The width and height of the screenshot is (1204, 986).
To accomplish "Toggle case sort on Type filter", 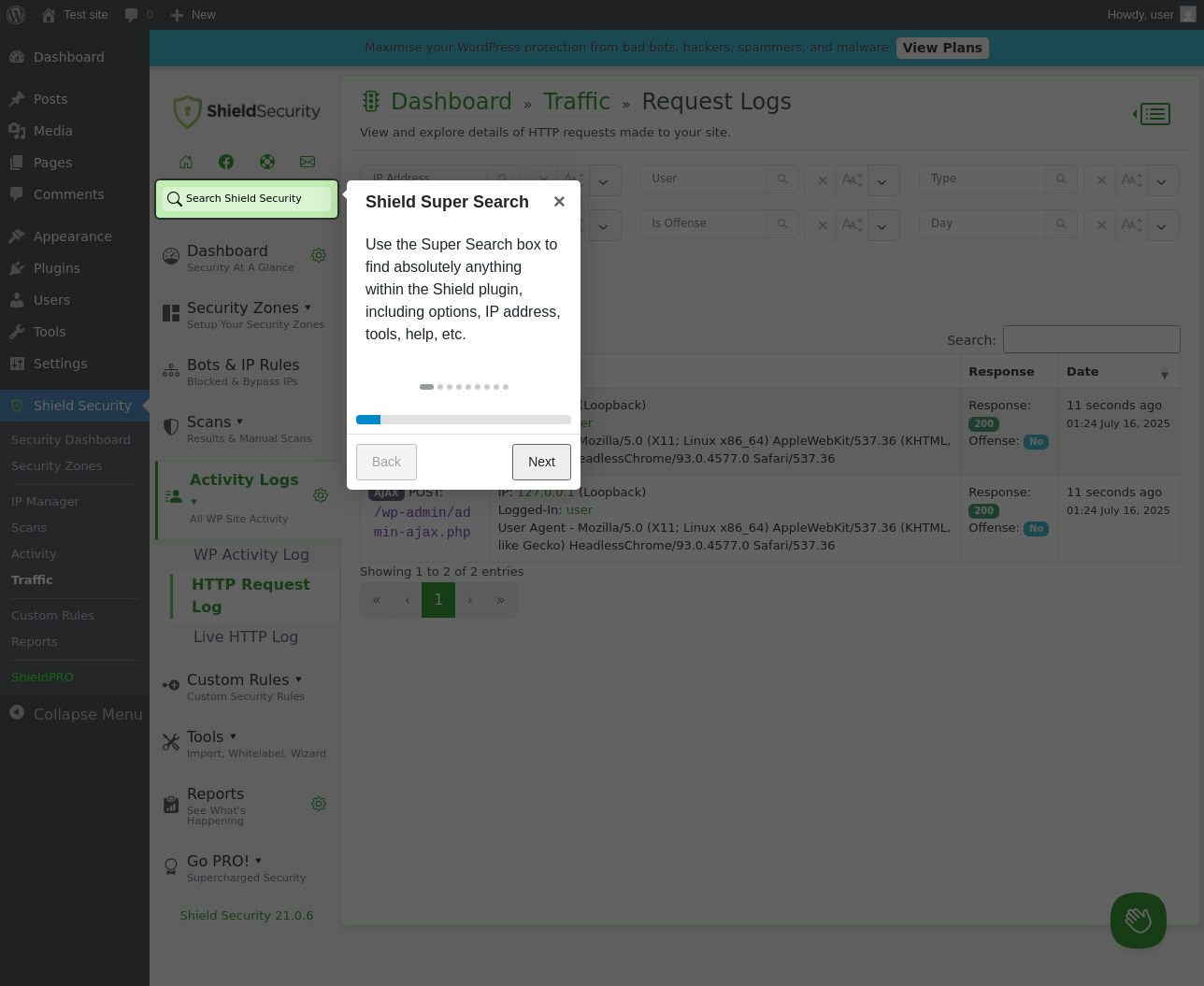I will 1131,180.
